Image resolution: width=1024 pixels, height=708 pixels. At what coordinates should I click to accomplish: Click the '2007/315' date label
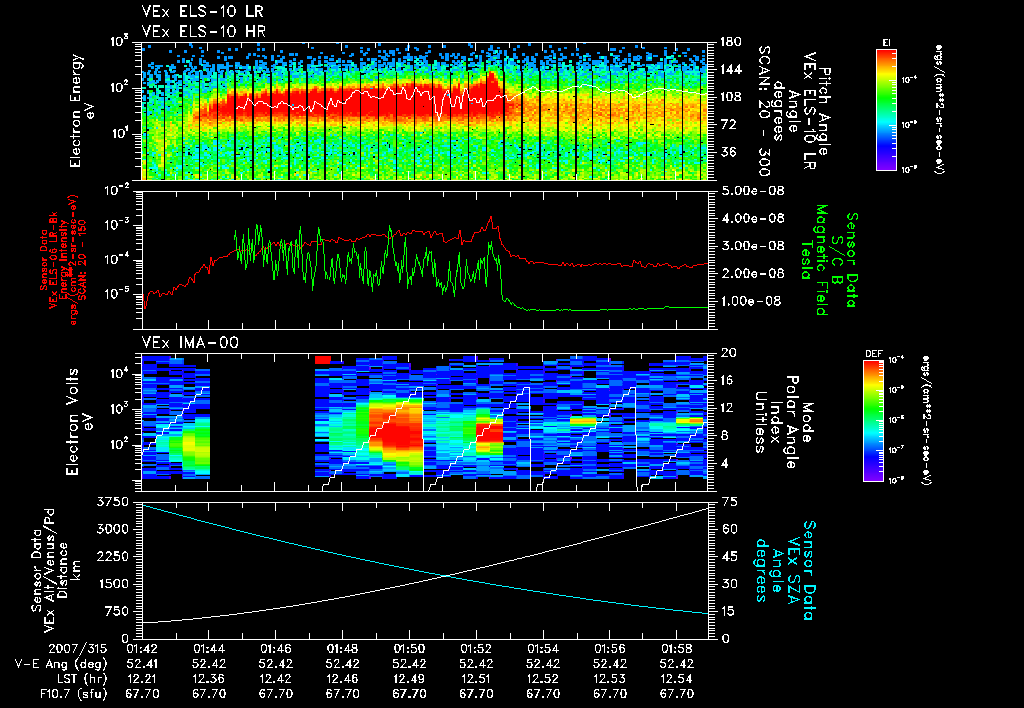point(77,649)
